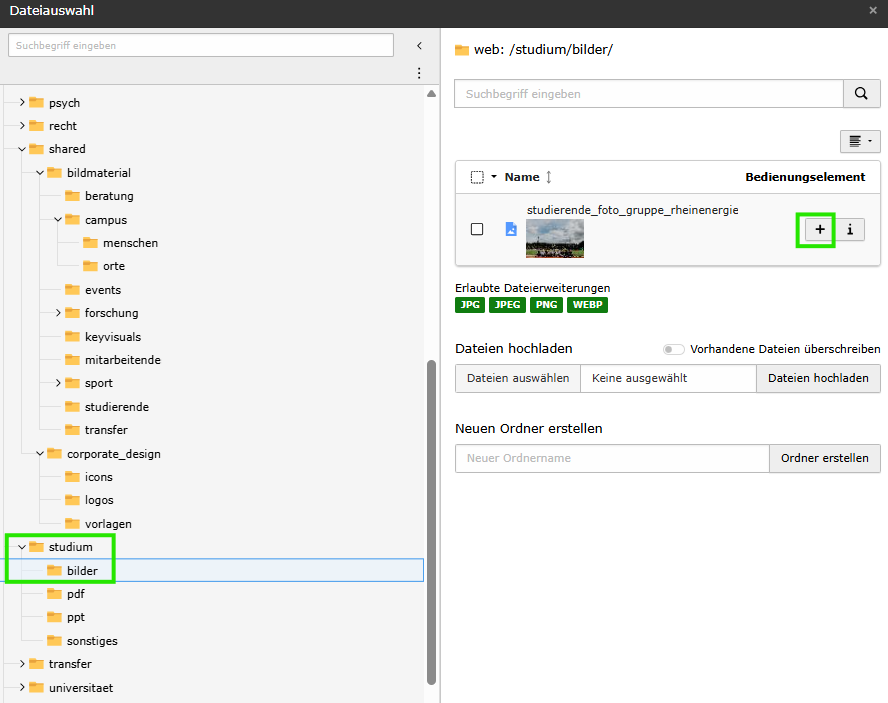
Task: Collapse the corporate_design folder
Action: point(41,453)
